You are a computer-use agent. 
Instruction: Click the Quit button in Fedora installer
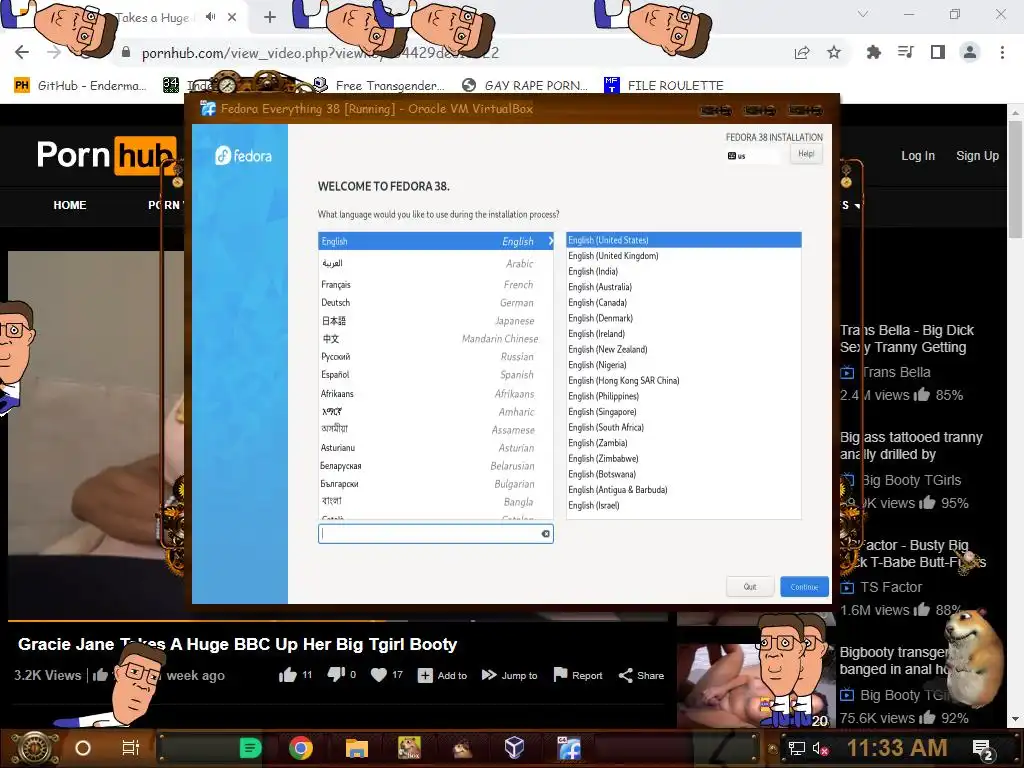(x=750, y=586)
